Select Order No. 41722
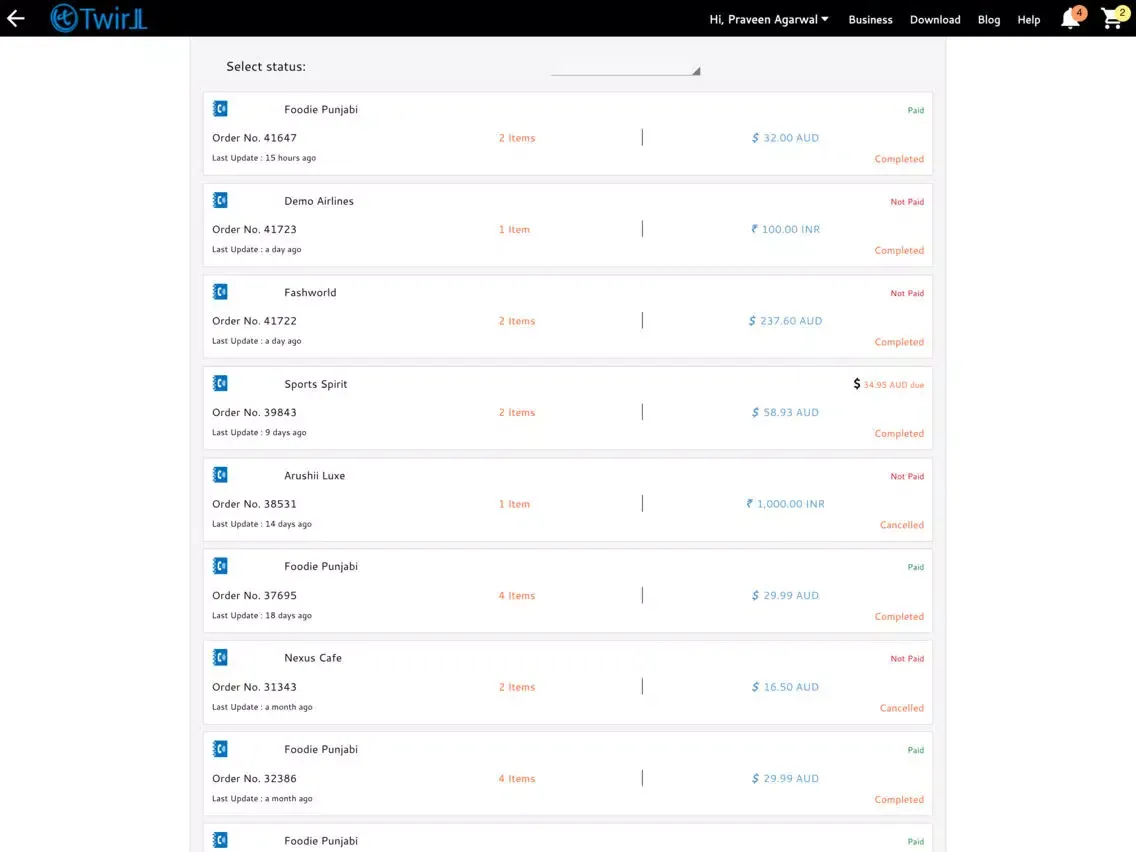This screenshot has height=852, width=1136. pyautogui.click(x=254, y=321)
